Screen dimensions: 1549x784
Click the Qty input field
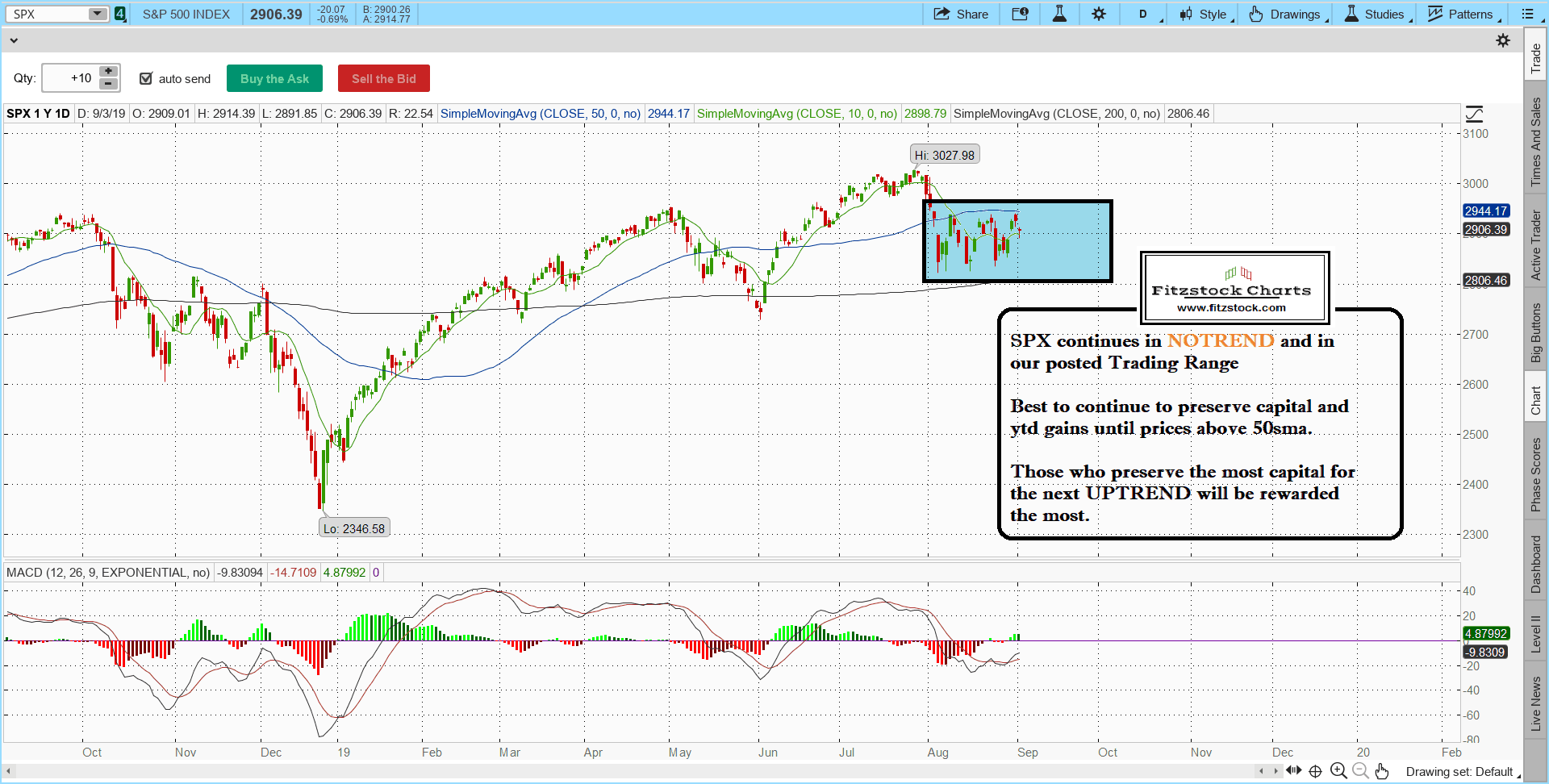pyautogui.click(x=69, y=78)
